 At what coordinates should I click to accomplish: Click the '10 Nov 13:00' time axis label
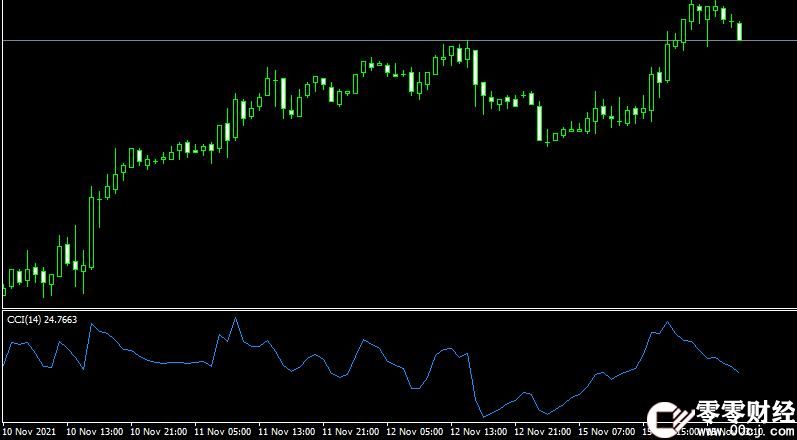click(x=95, y=431)
